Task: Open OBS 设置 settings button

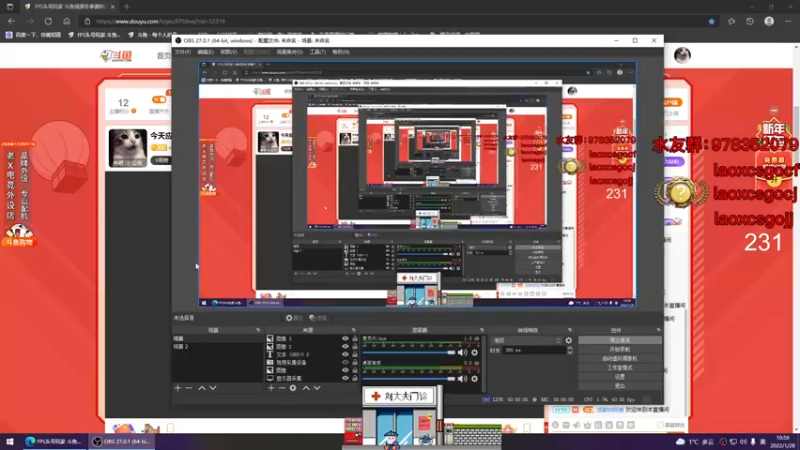Action: click(620, 377)
